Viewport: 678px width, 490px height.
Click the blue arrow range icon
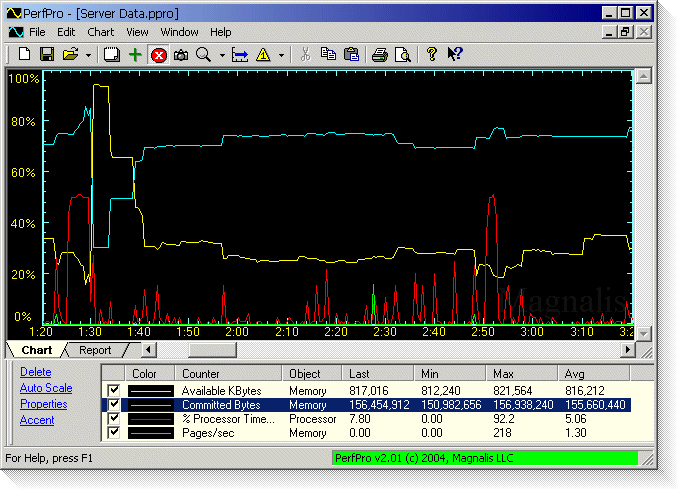pyautogui.click(x=240, y=55)
